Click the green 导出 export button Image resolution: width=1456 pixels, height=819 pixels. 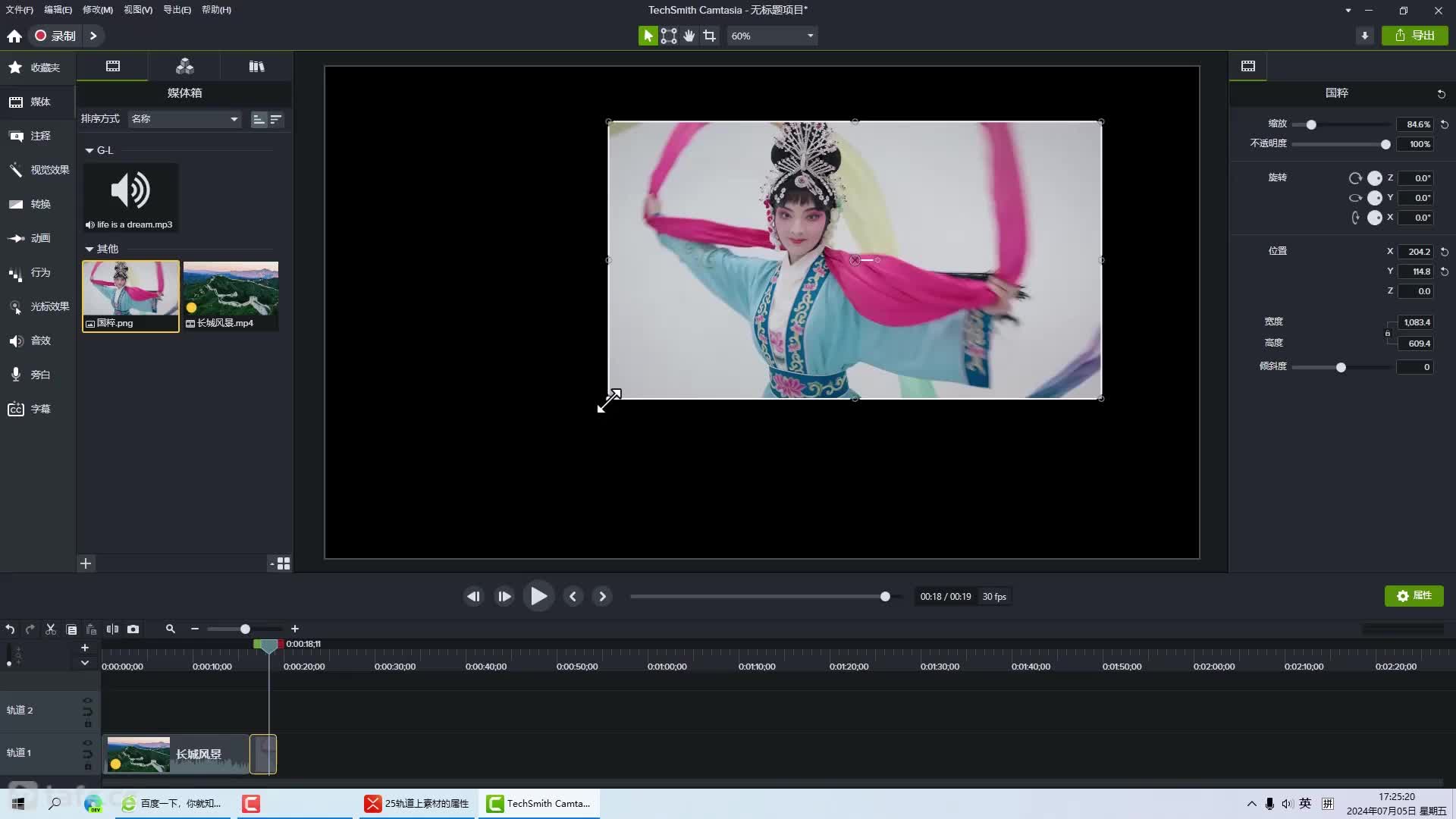[x=1415, y=36]
